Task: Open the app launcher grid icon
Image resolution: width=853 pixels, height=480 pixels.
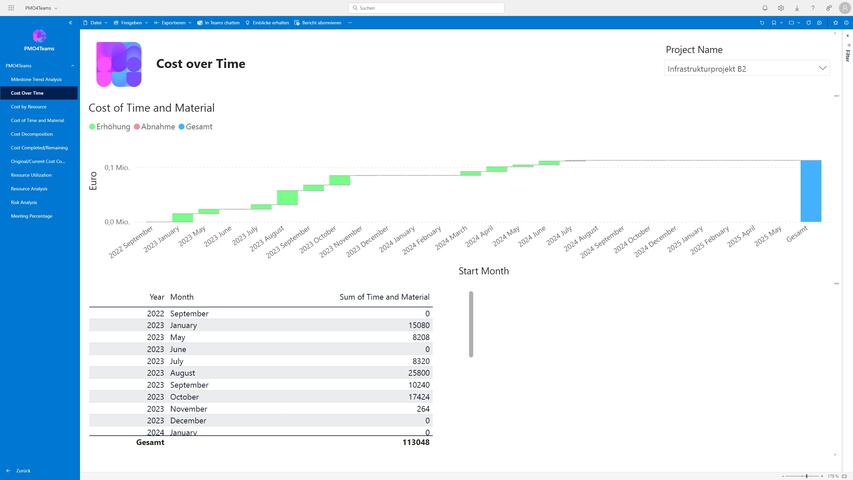Action: tap(9, 8)
